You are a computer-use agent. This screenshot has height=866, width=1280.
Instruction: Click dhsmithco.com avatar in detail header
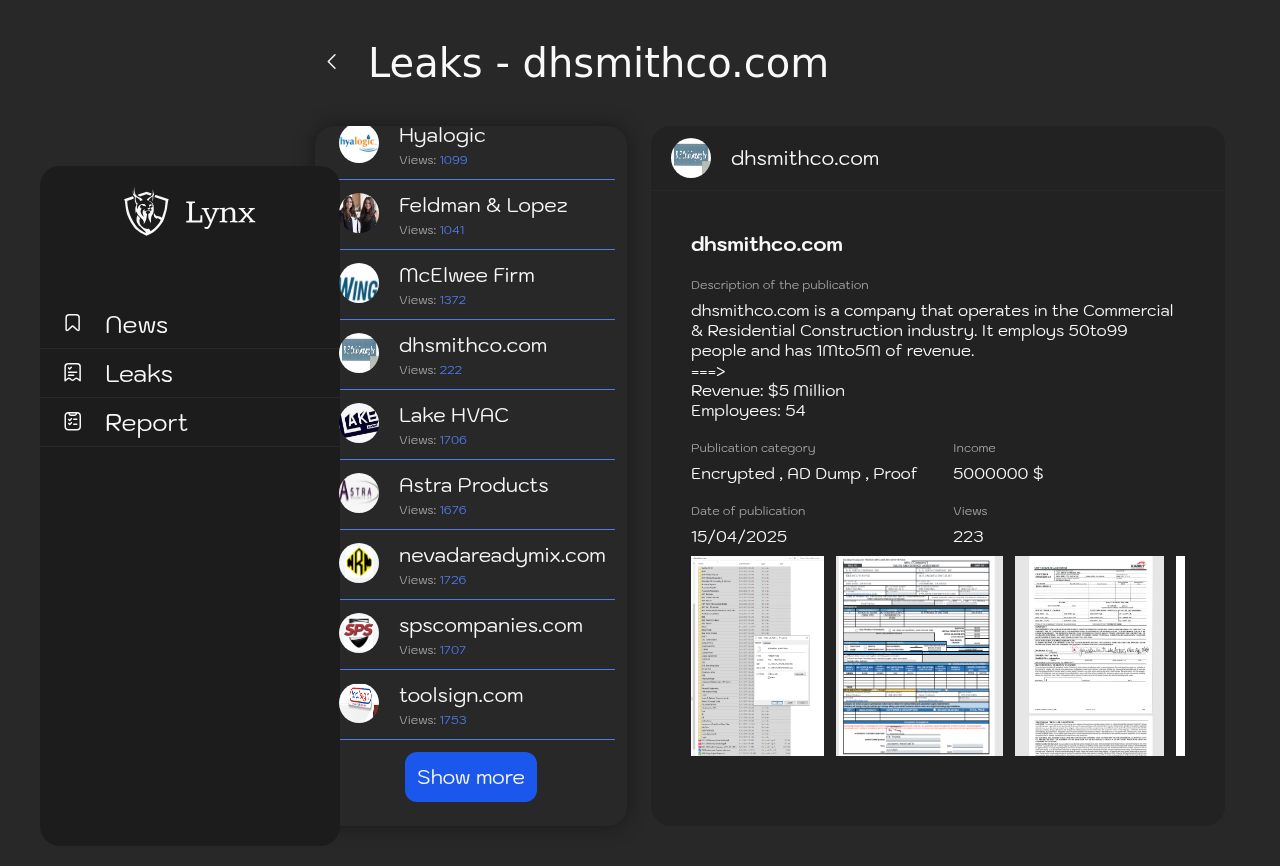click(691, 158)
